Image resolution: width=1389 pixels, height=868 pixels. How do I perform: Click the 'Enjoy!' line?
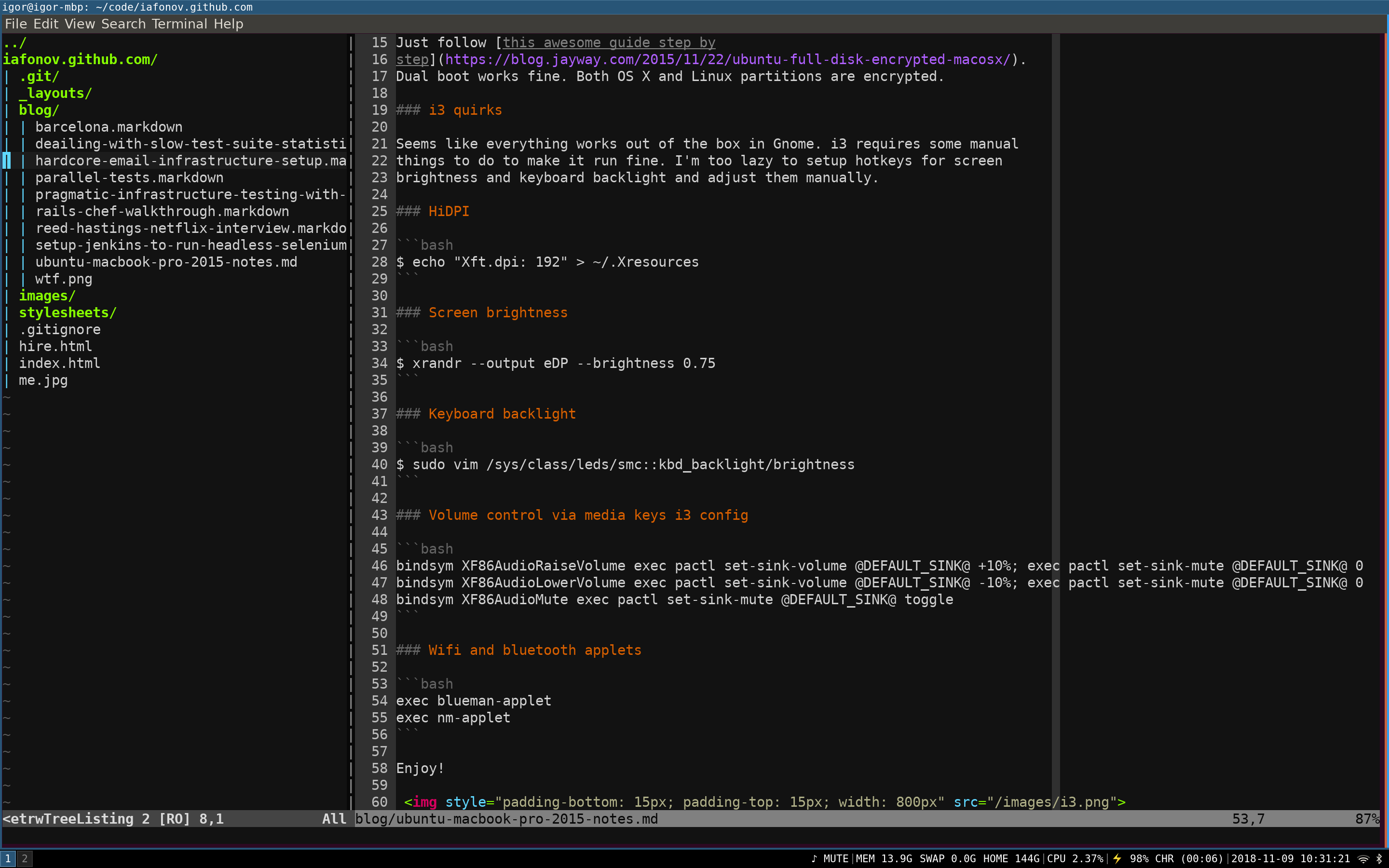click(420, 769)
